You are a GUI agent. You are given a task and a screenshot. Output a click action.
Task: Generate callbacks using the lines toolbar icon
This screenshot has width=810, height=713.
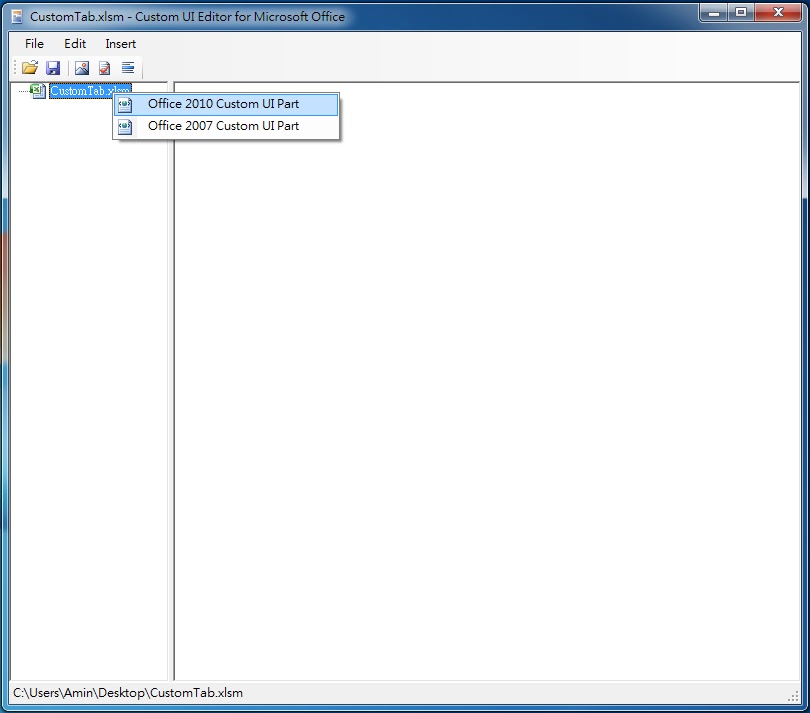(127, 67)
